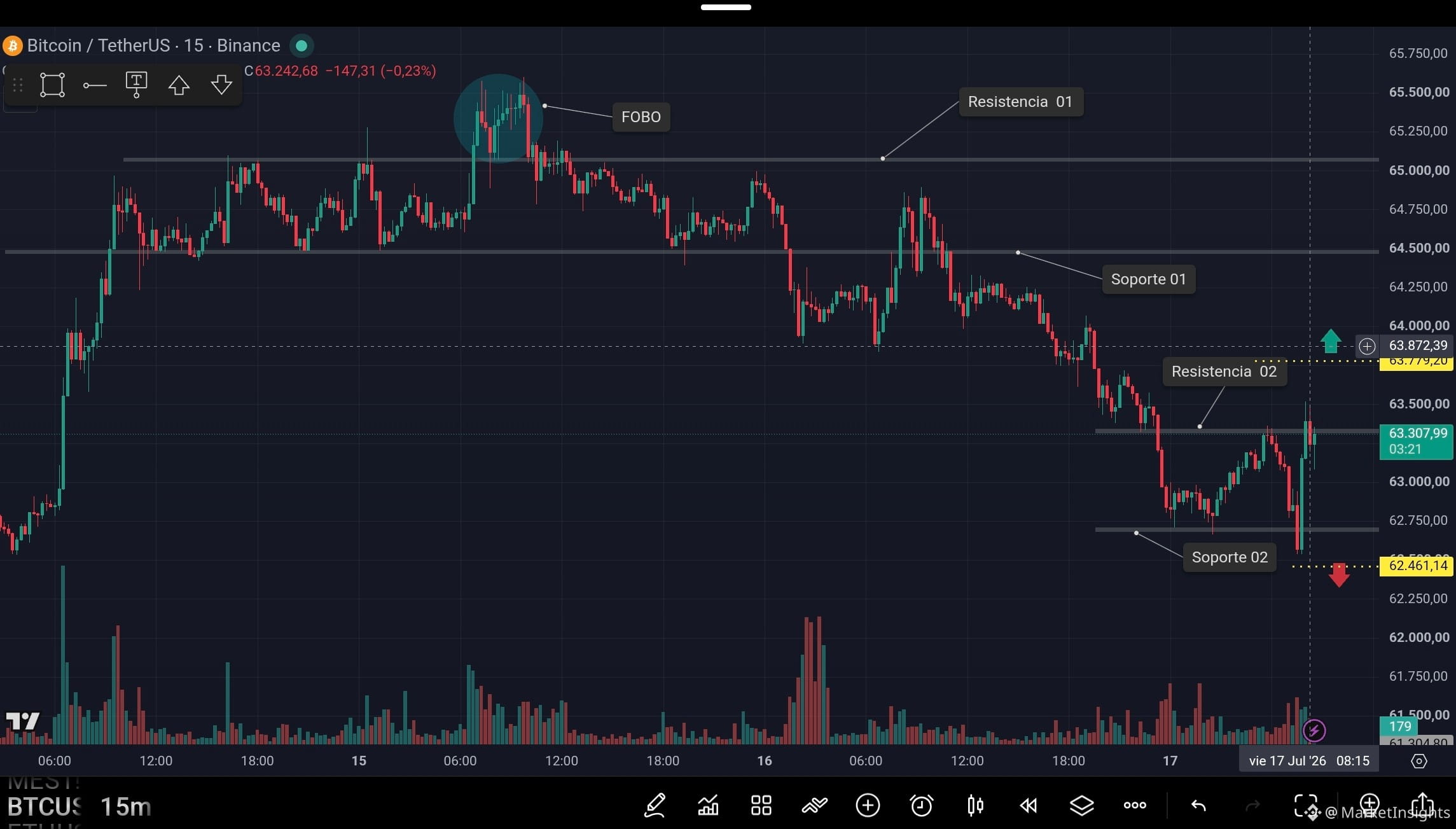Click the date label vie 17 Jul '26 08:15
This screenshot has height=829, width=1456.
(1309, 761)
